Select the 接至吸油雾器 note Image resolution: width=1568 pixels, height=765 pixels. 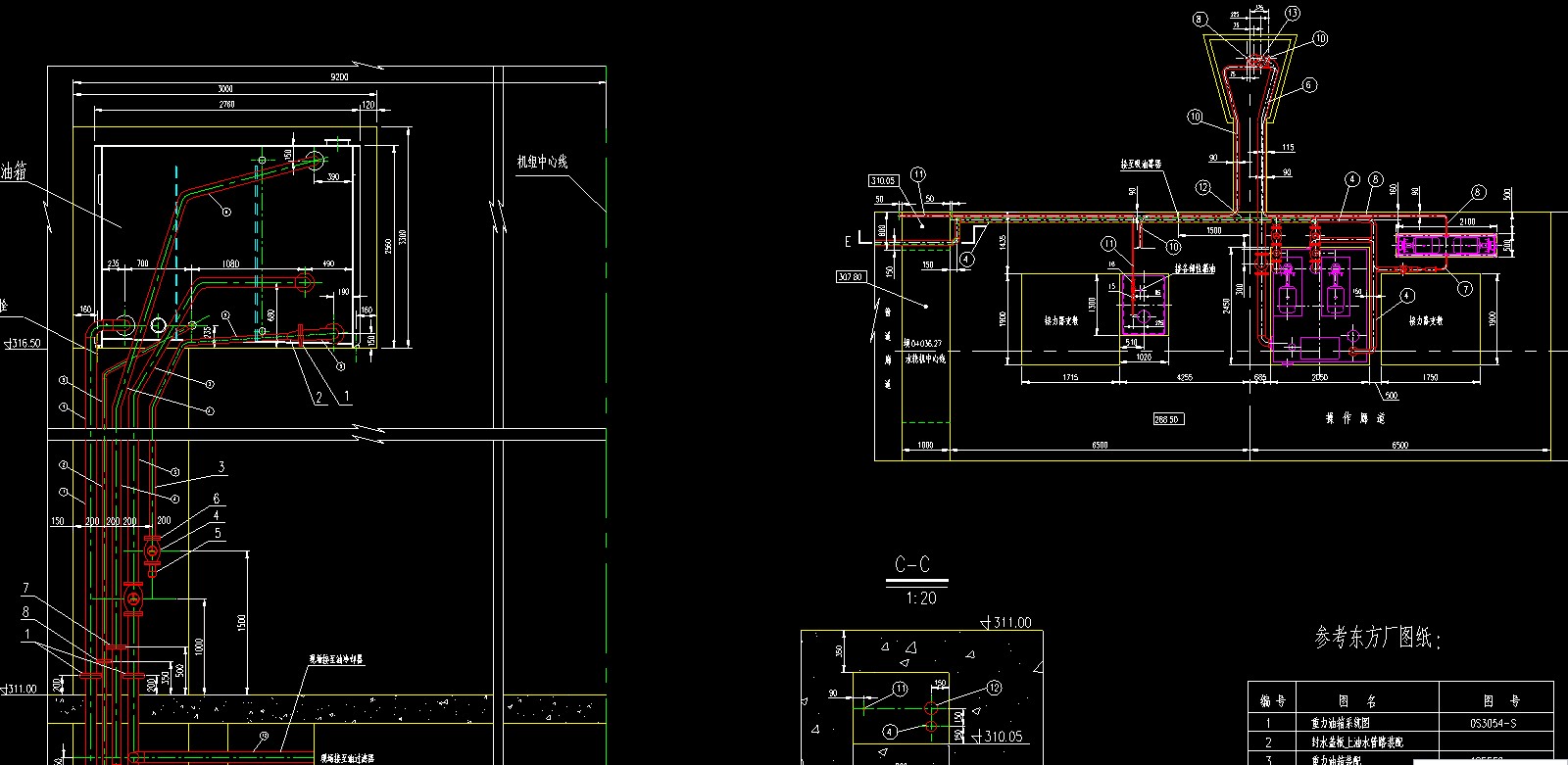1142,165
